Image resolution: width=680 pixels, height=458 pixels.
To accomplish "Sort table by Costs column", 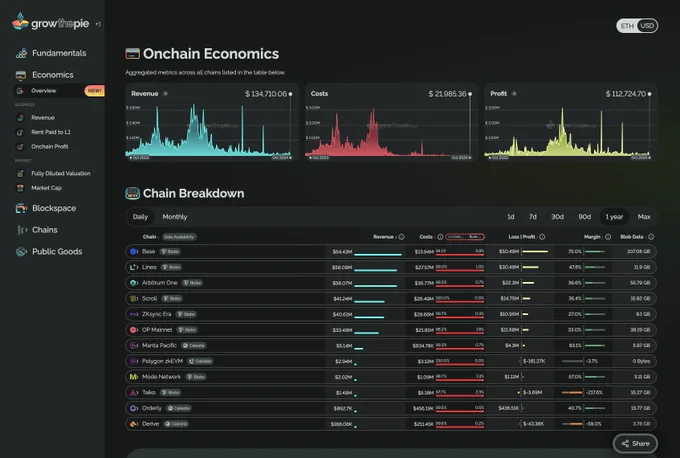I will point(427,237).
